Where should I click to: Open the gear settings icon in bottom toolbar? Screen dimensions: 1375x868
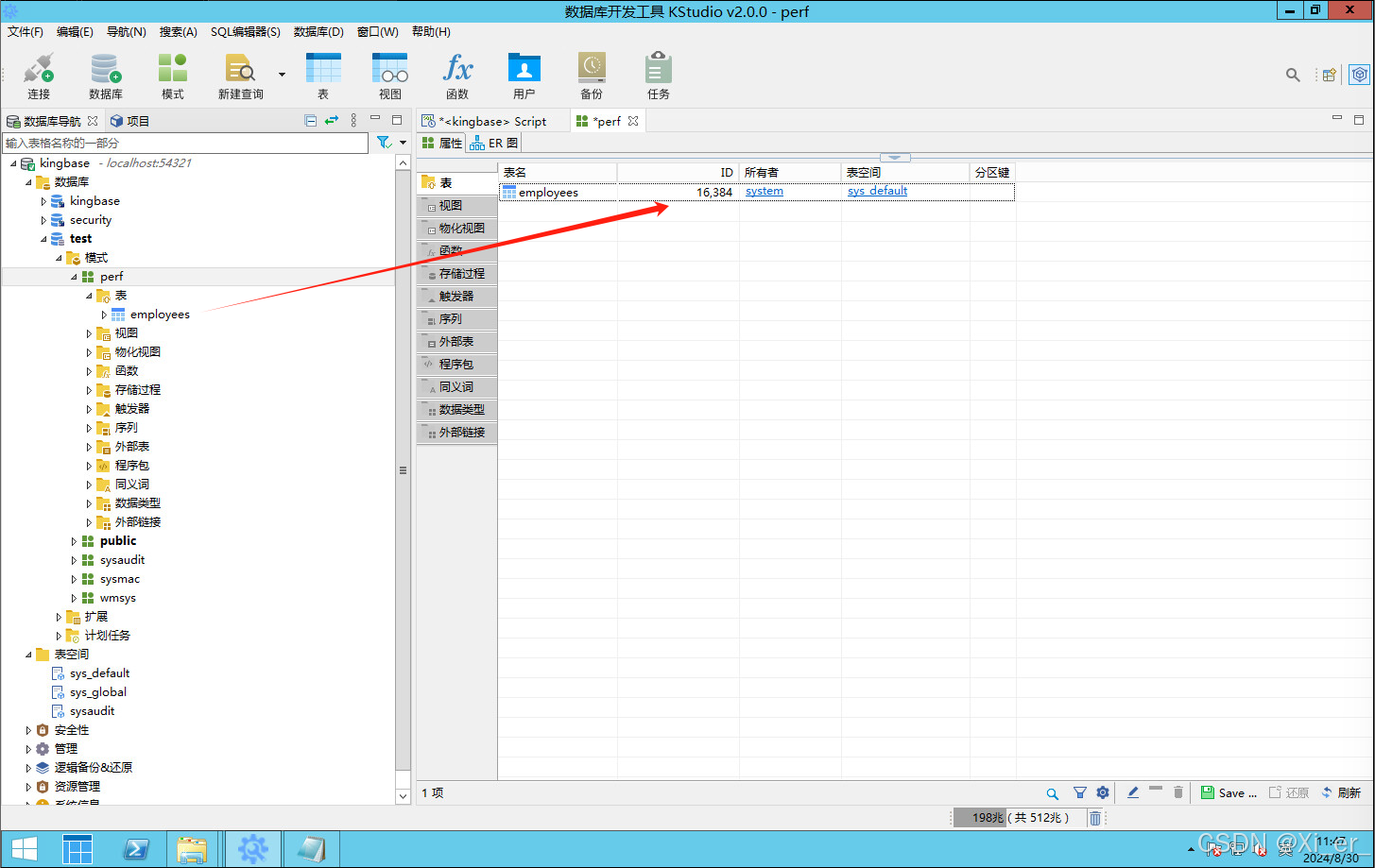click(1102, 793)
